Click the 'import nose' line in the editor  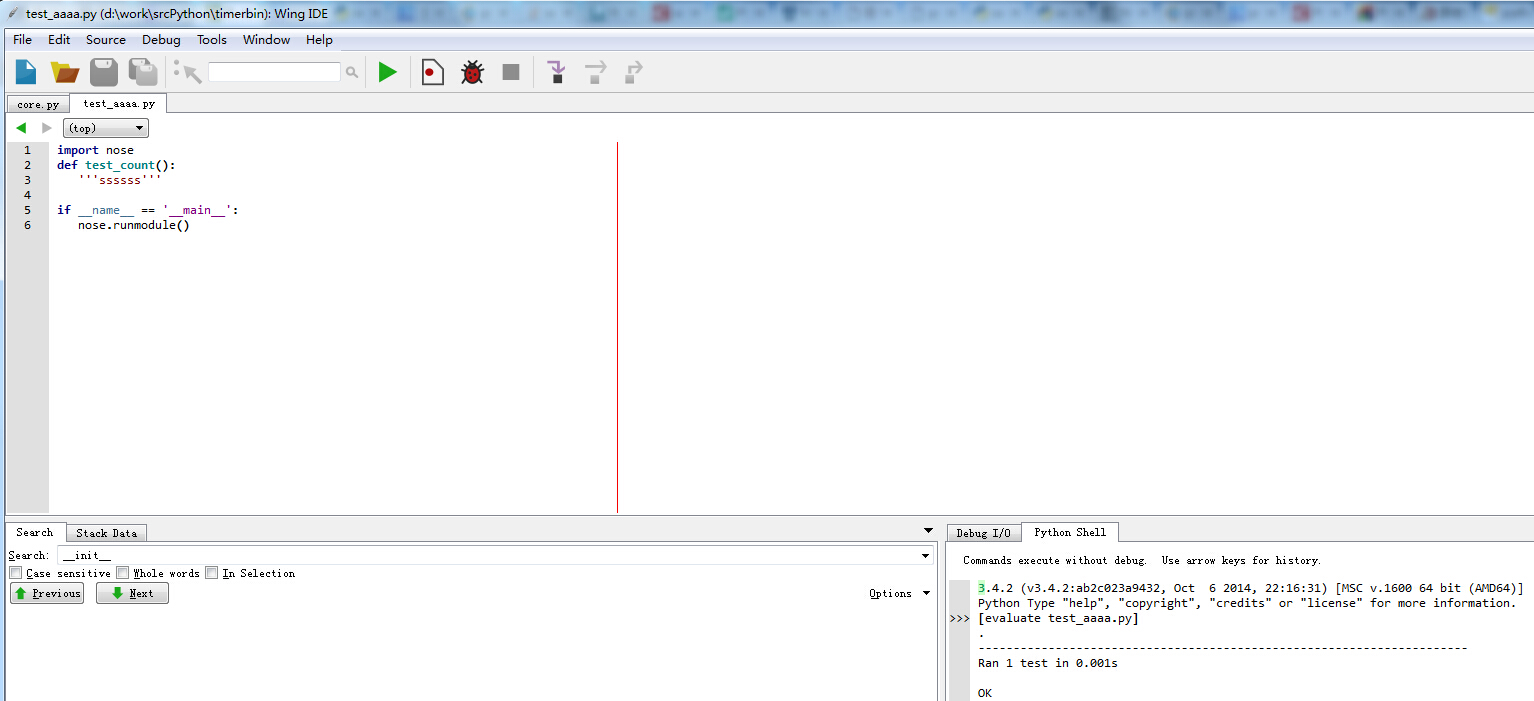pyautogui.click(x=95, y=150)
